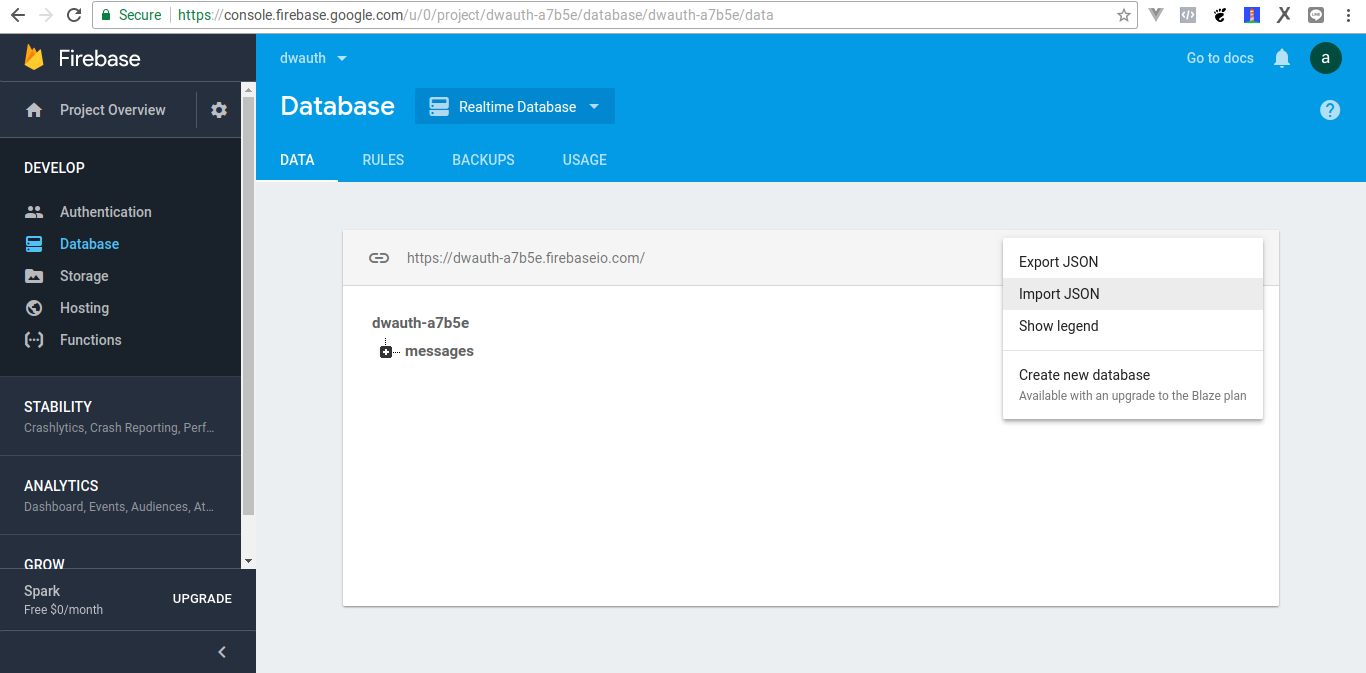The height and width of the screenshot is (673, 1366).
Task: Click the sidebar scrollbar down arrow
Action: click(x=248, y=562)
